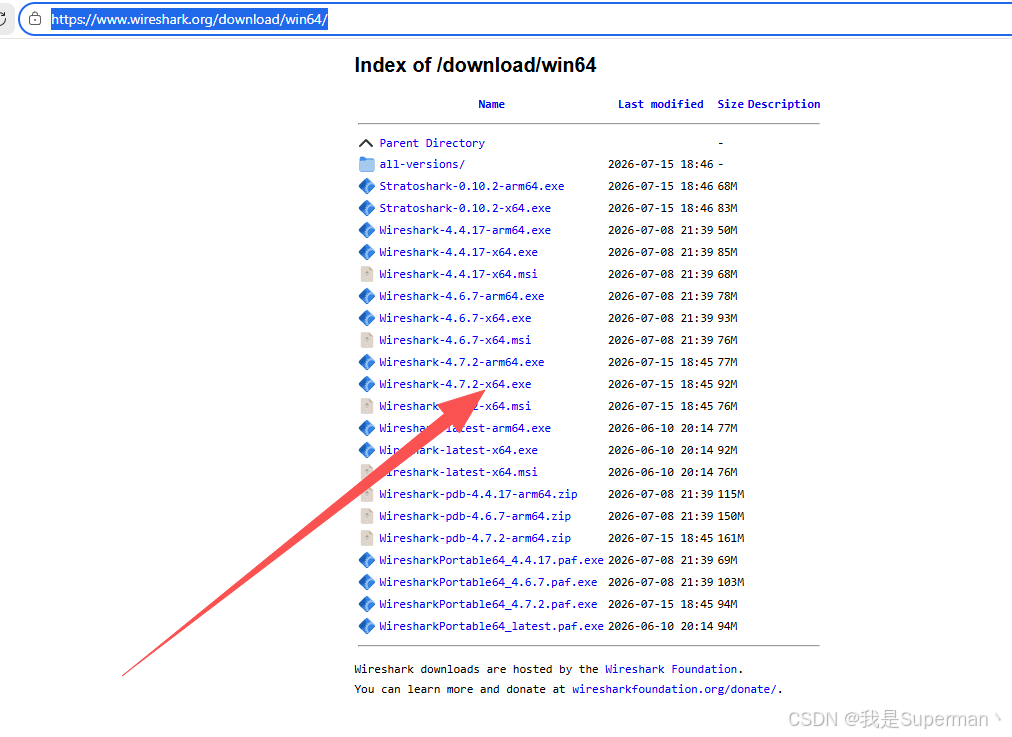Download Wireshark-pdb-4.7.2-arm64.zip
The height and width of the screenshot is (737, 1012).
click(474, 538)
